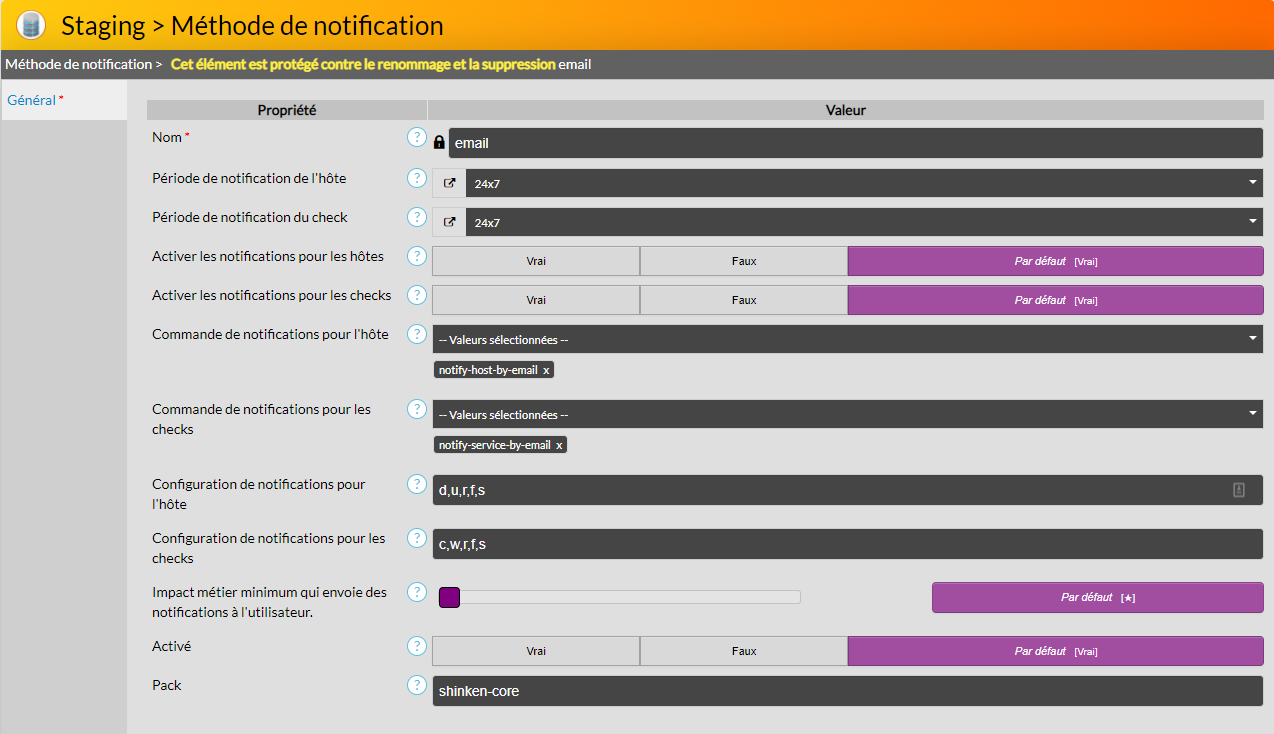Open host notification command values dropdown
Image resolution: width=1274 pixels, height=734 pixels.
click(x=846, y=339)
